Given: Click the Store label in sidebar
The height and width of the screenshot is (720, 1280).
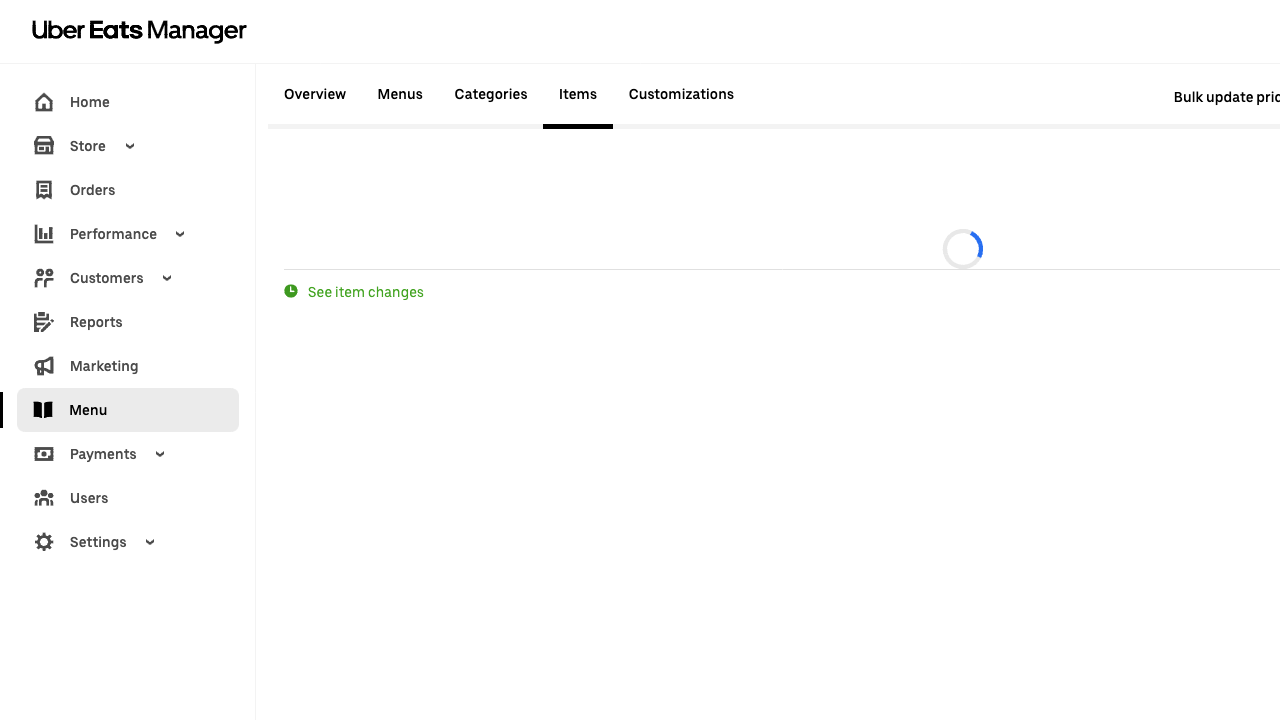Looking at the screenshot, I should click(88, 146).
